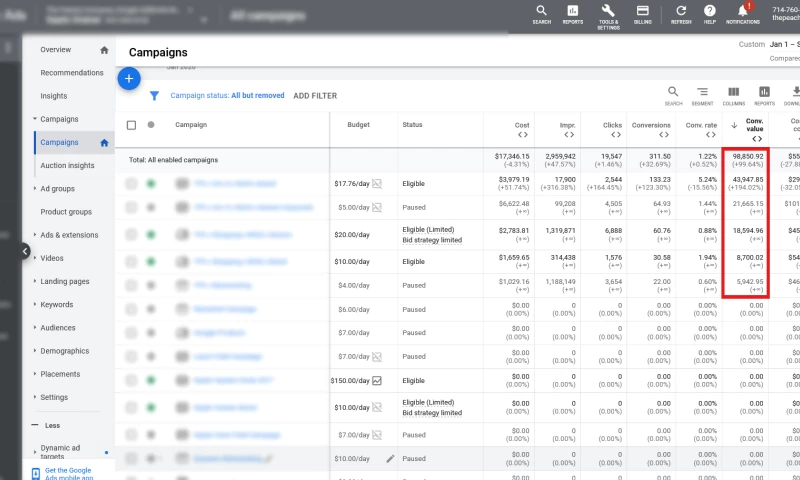
Task: Sort by the Conv. value column header
Action: pyautogui.click(x=755, y=125)
